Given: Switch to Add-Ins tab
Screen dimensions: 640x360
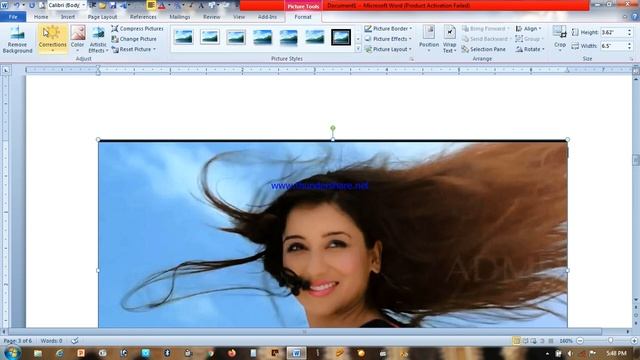Looking at the screenshot, I should [x=267, y=17].
